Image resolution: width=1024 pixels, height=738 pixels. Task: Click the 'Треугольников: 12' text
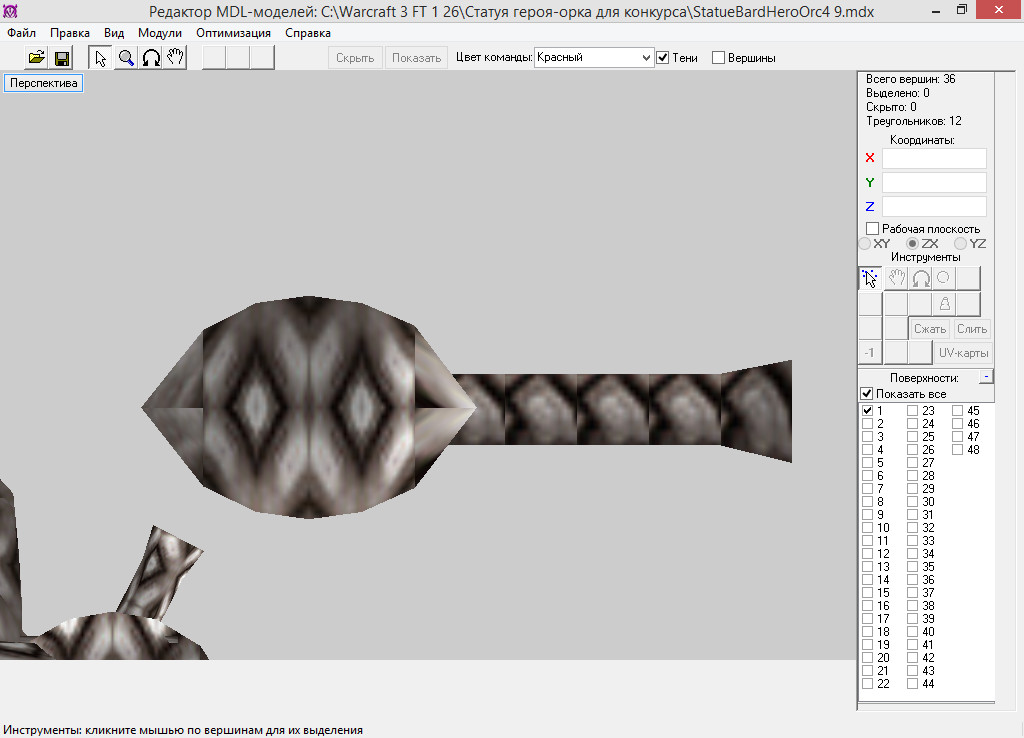click(914, 121)
